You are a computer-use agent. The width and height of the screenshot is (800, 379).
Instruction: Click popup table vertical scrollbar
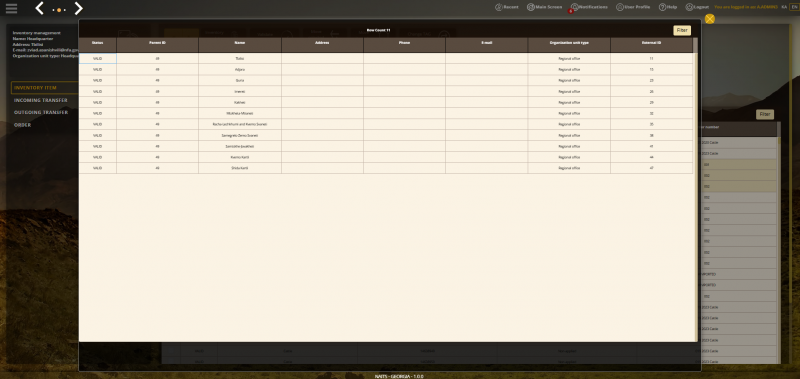tap(695, 189)
